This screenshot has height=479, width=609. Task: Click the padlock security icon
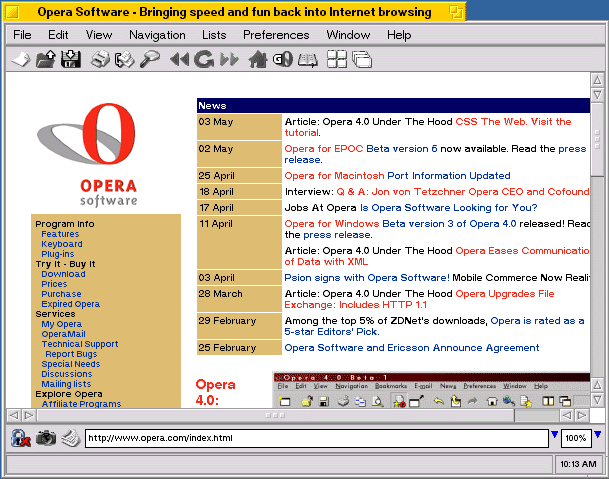pos(21,438)
